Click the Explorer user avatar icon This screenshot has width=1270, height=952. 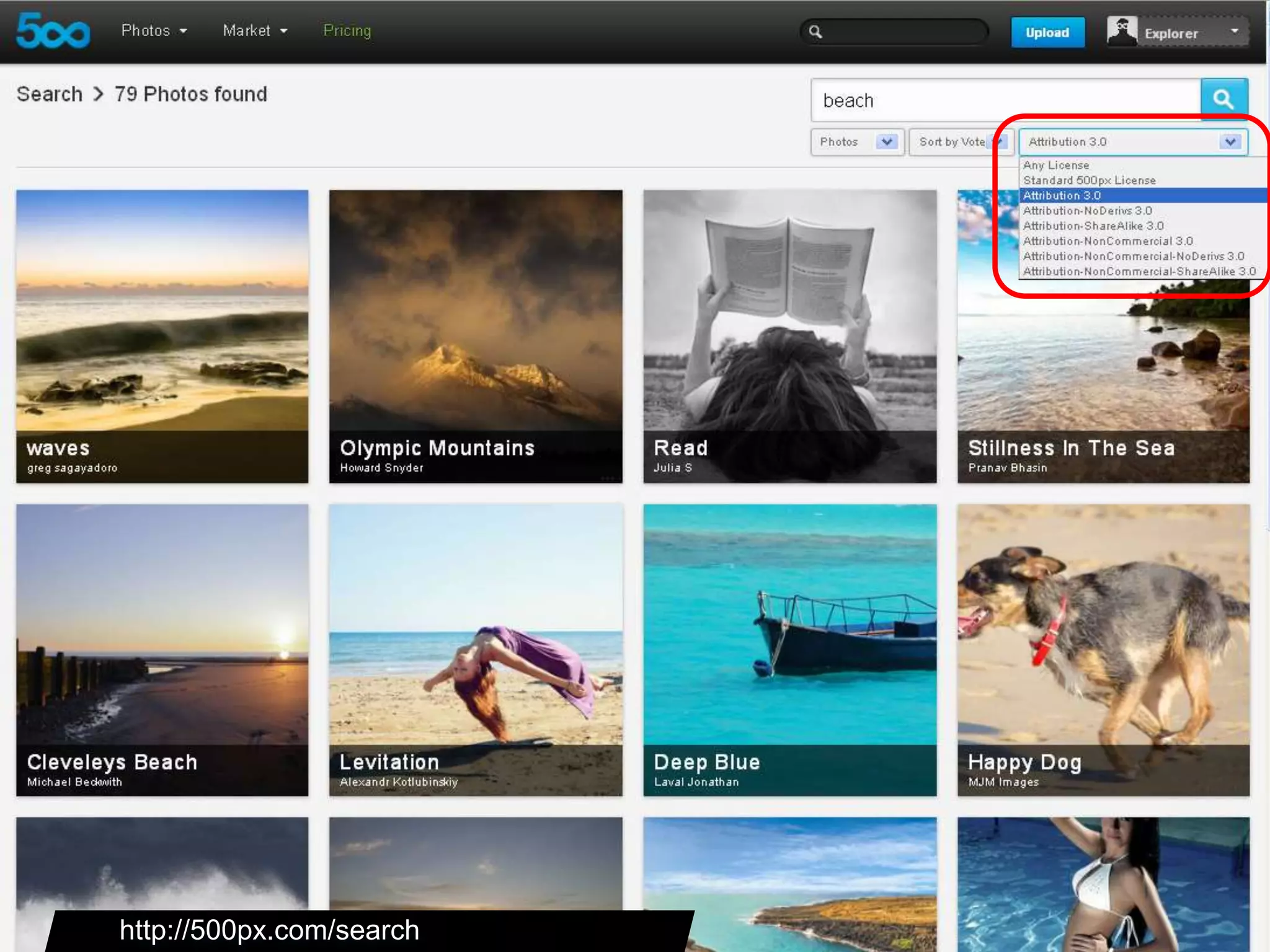[1122, 32]
